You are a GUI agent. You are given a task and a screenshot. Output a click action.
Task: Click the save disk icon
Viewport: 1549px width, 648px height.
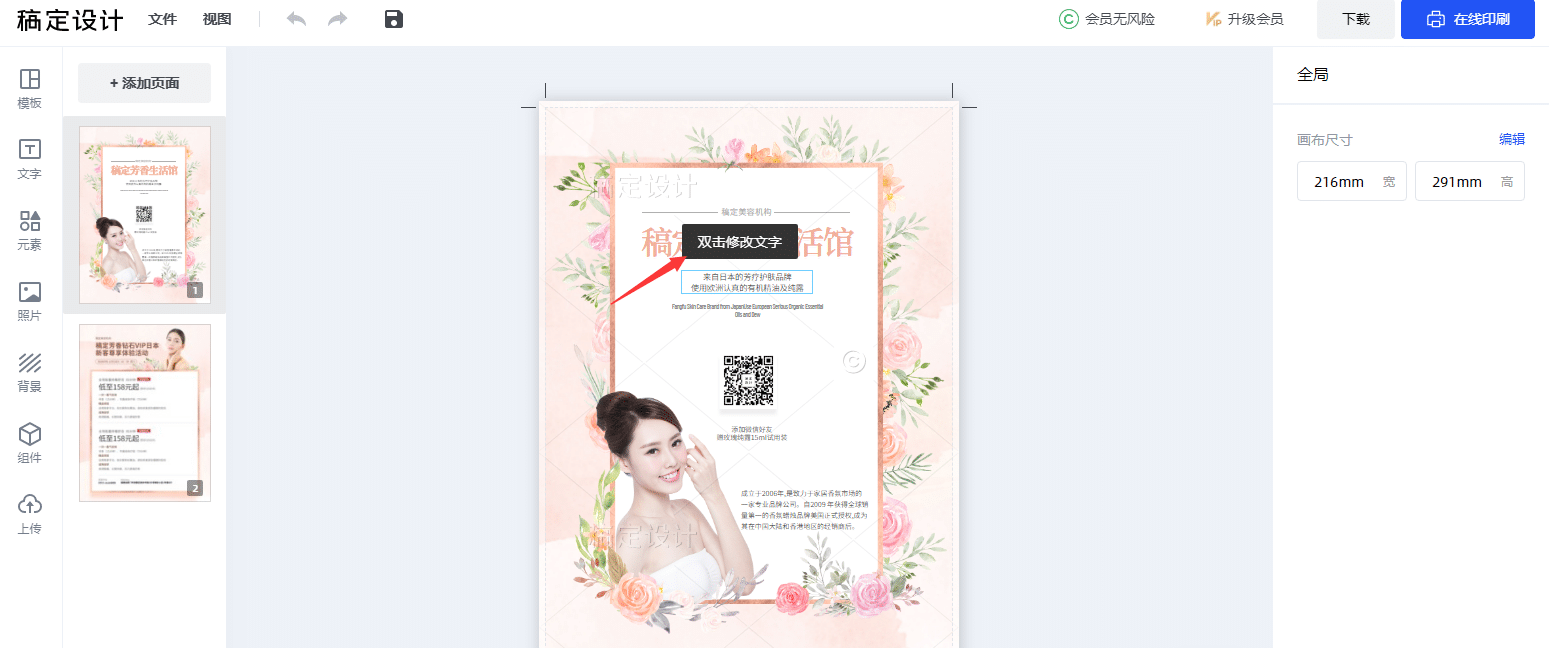(394, 19)
